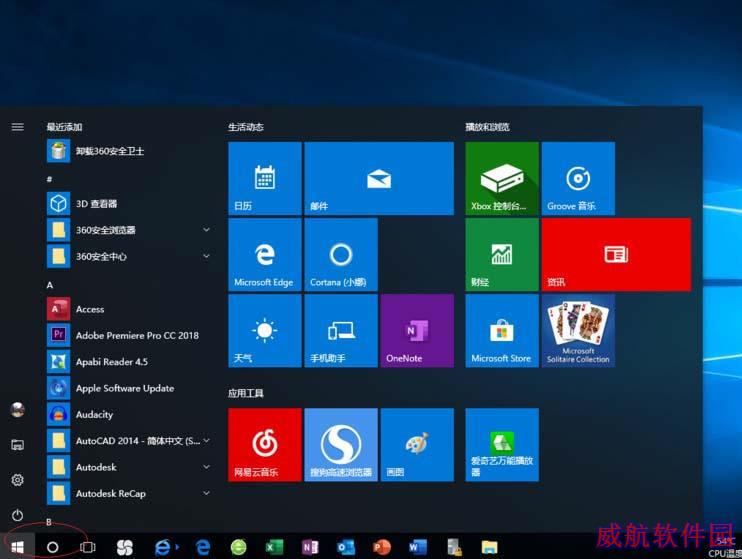742x559 pixels.
Task: Launch the Microsoft Edge tile
Action: [265, 254]
